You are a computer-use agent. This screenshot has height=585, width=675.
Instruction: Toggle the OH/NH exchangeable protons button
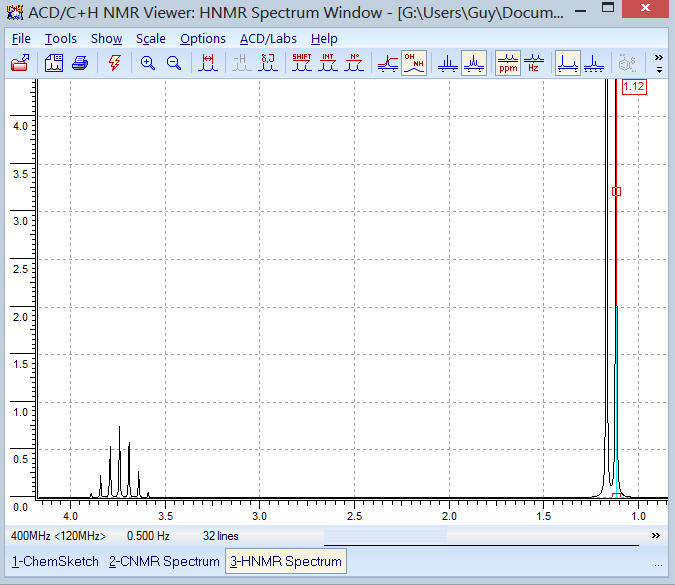click(414, 63)
